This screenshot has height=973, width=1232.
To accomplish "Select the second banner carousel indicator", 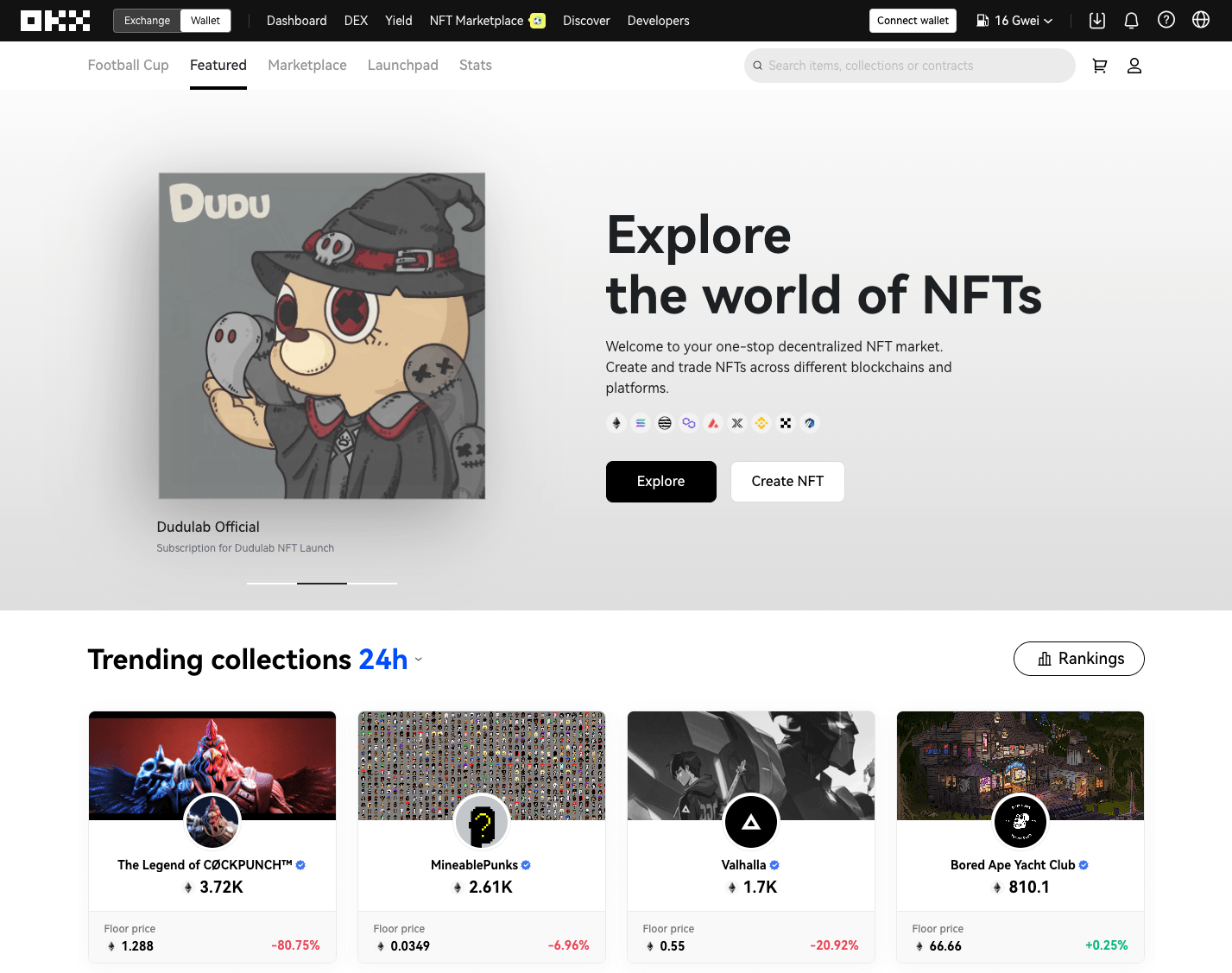I will [x=322, y=584].
